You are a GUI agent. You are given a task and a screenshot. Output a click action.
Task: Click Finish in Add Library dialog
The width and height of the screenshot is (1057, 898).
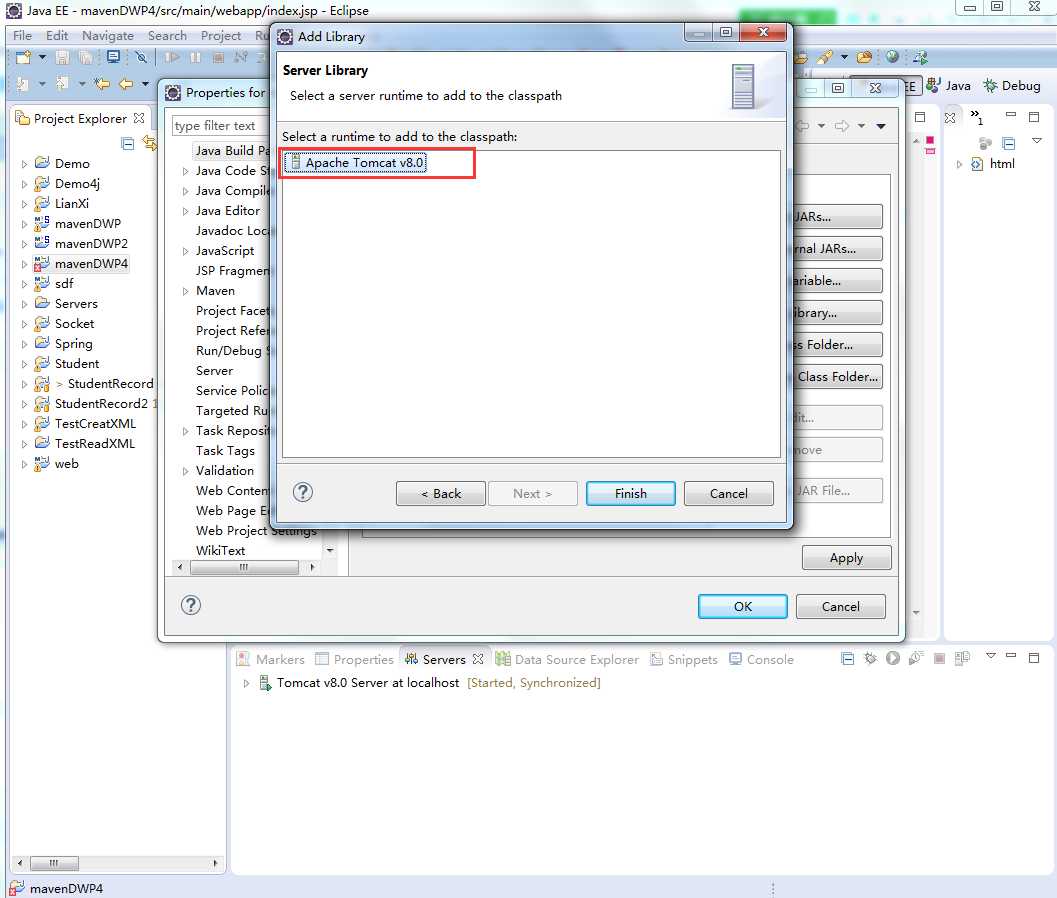(630, 493)
